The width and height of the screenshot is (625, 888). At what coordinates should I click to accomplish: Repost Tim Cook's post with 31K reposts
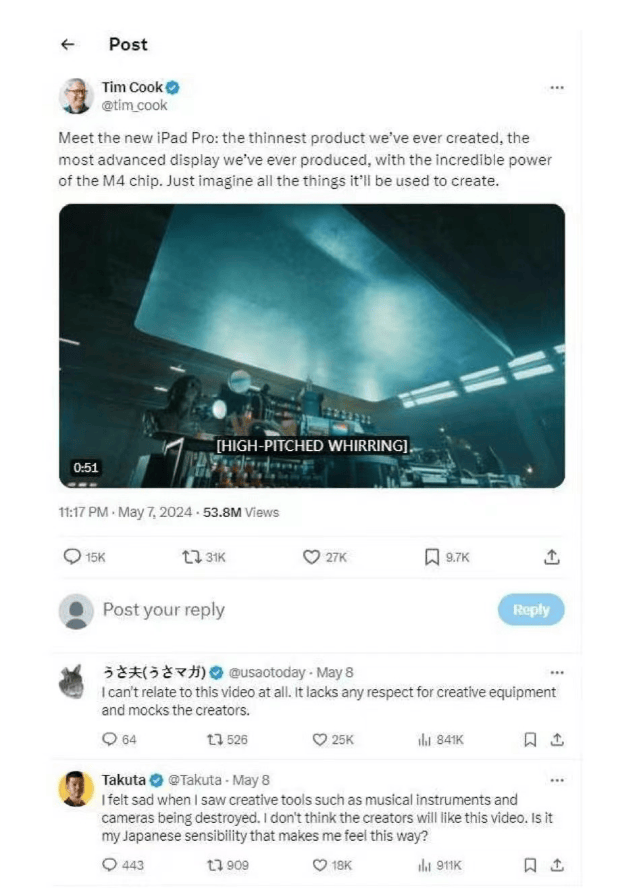192,557
